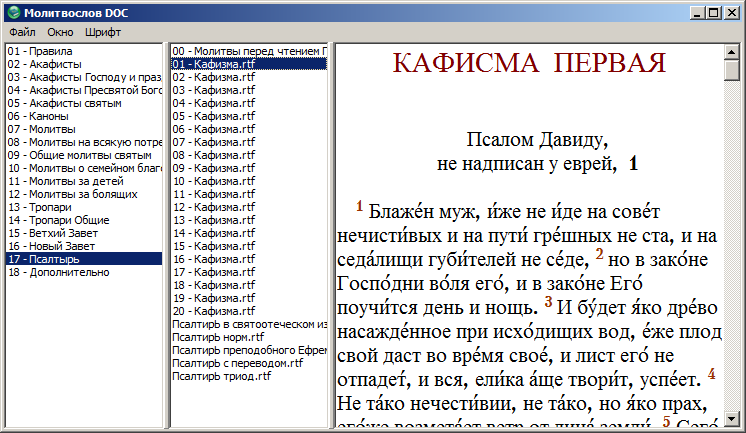Open Псалтирь с переводом.rtf
The width and height of the screenshot is (746, 433).
[238, 363]
